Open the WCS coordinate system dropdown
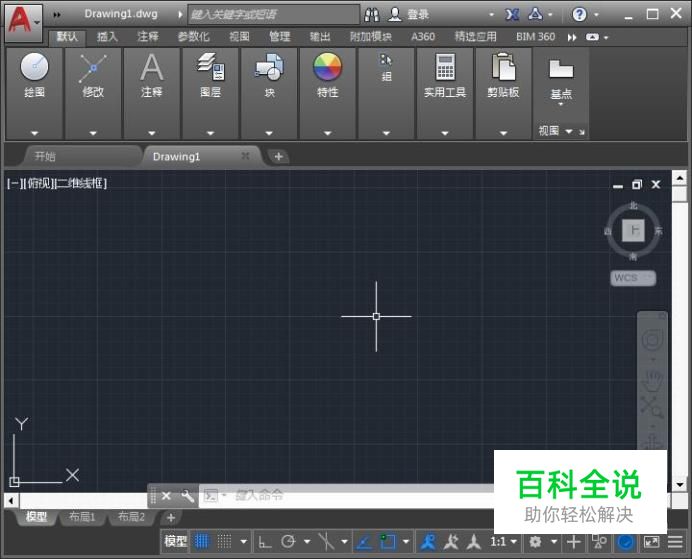This screenshot has width=692, height=559. tap(633, 278)
